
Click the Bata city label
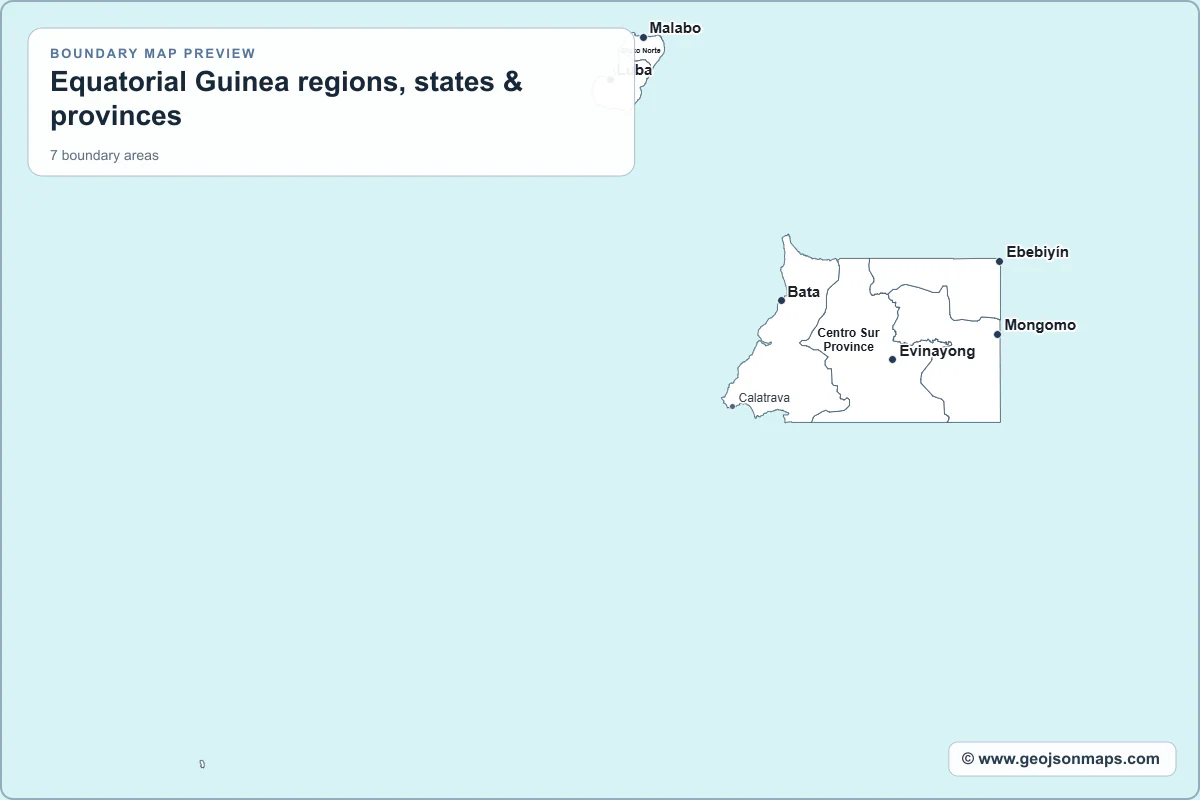pyautogui.click(x=804, y=292)
